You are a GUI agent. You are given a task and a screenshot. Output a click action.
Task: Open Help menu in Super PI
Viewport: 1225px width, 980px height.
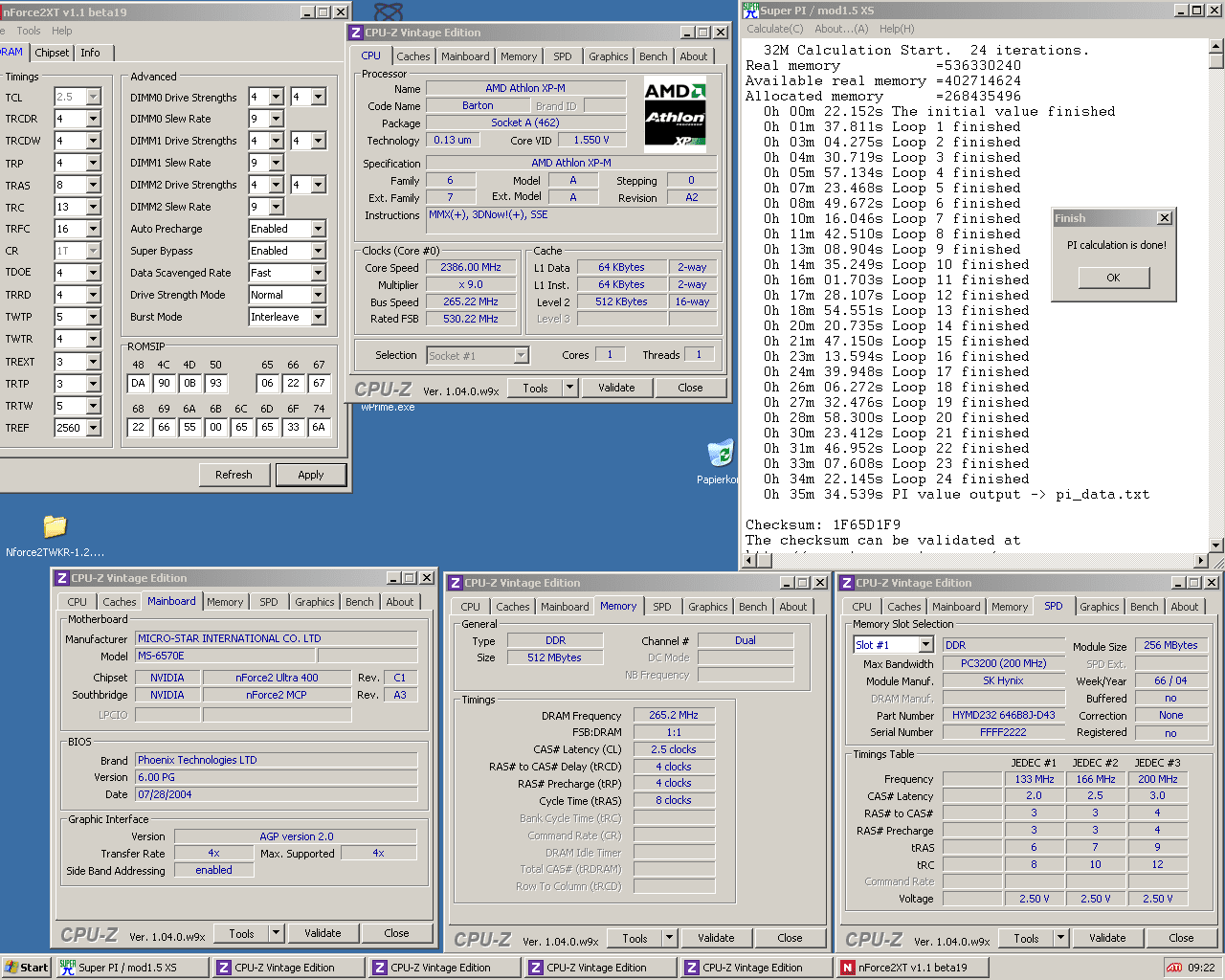(897, 29)
